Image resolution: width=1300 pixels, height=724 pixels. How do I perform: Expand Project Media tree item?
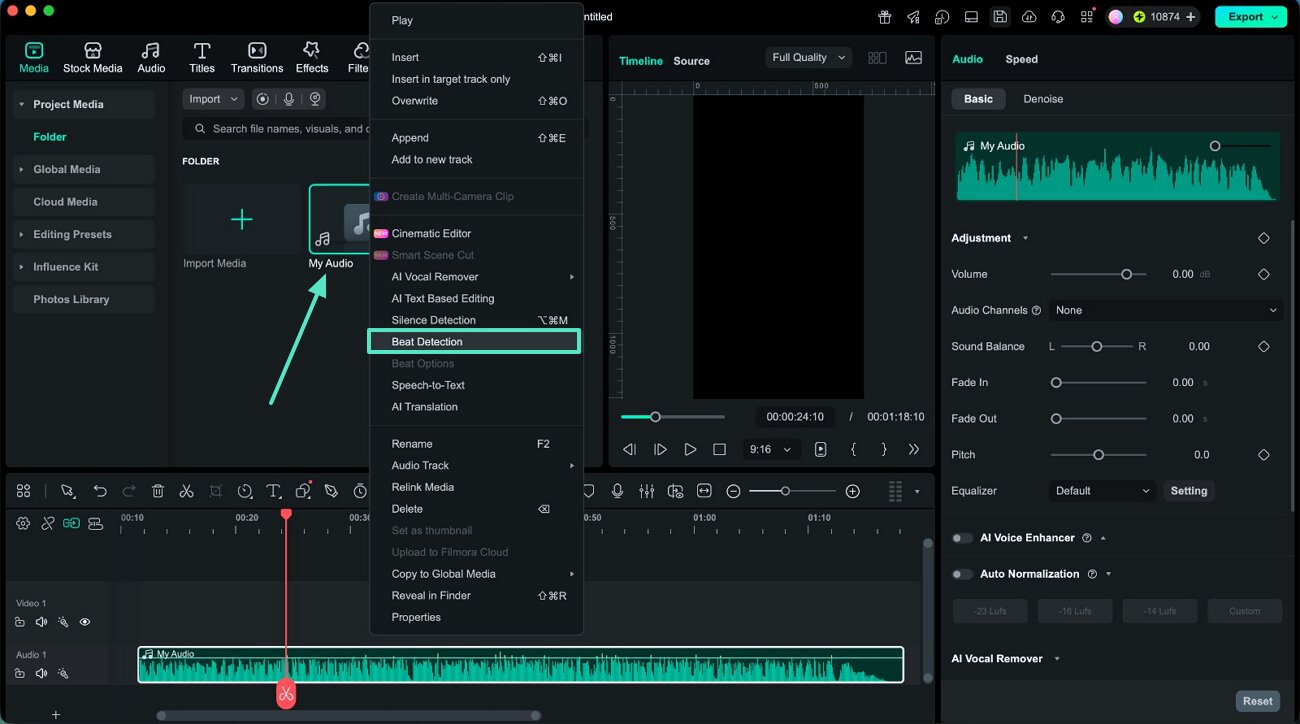pos(21,104)
